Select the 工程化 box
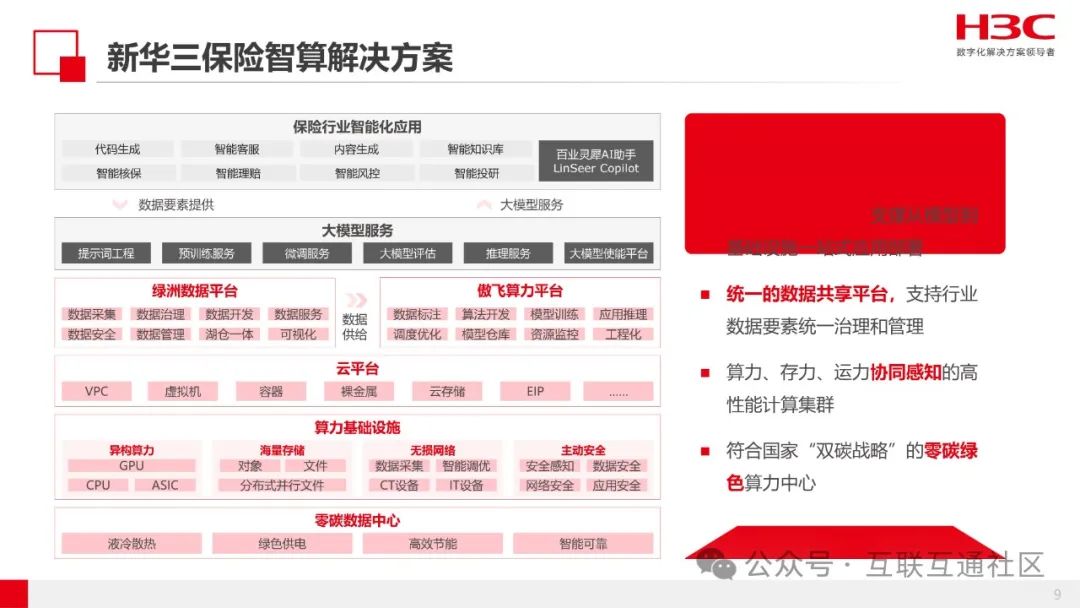 [623, 334]
